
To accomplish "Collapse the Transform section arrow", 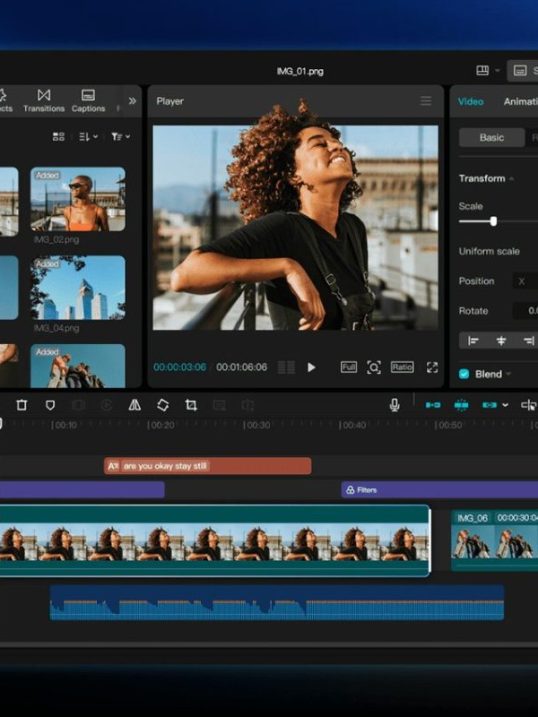I will [511, 179].
